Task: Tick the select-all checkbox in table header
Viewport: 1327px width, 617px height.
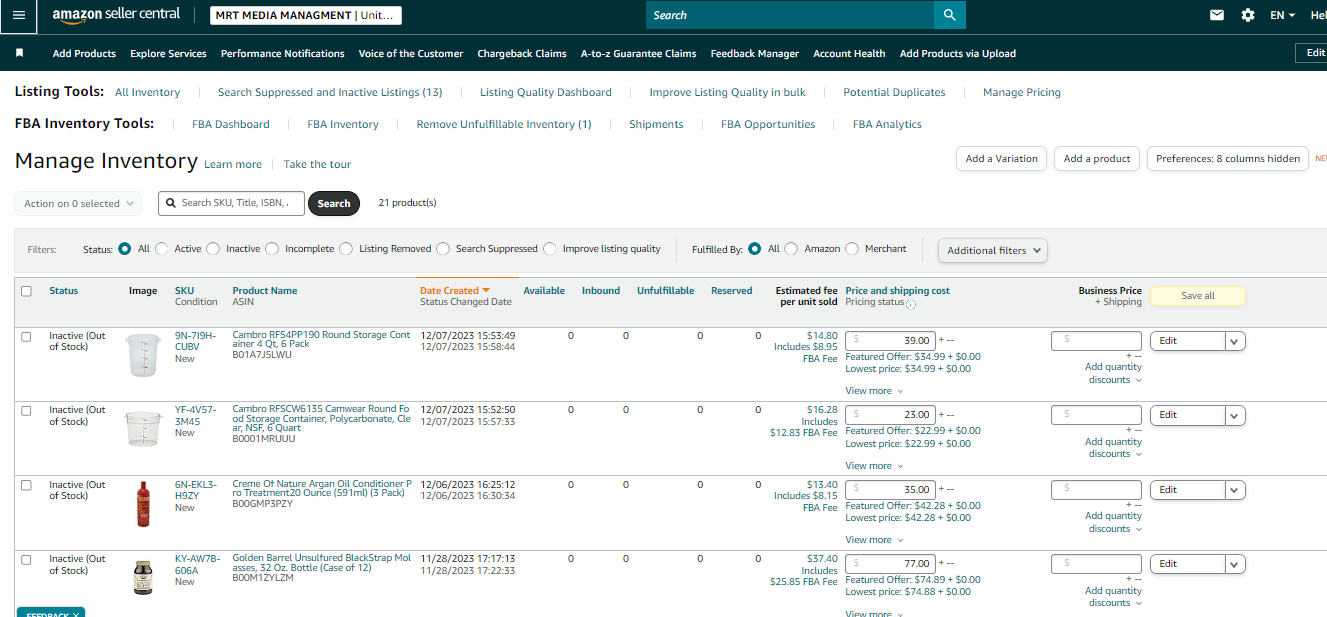Action: pos(26,291)
